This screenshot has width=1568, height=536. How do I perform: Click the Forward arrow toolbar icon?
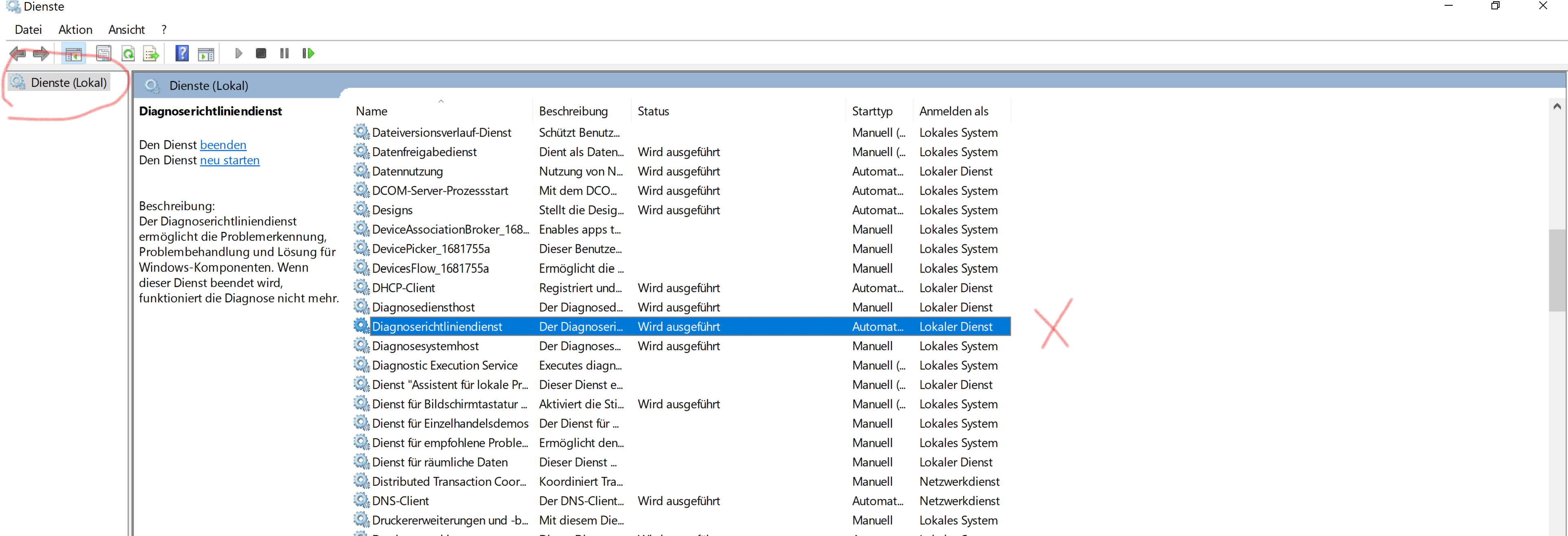coord(42,54)
